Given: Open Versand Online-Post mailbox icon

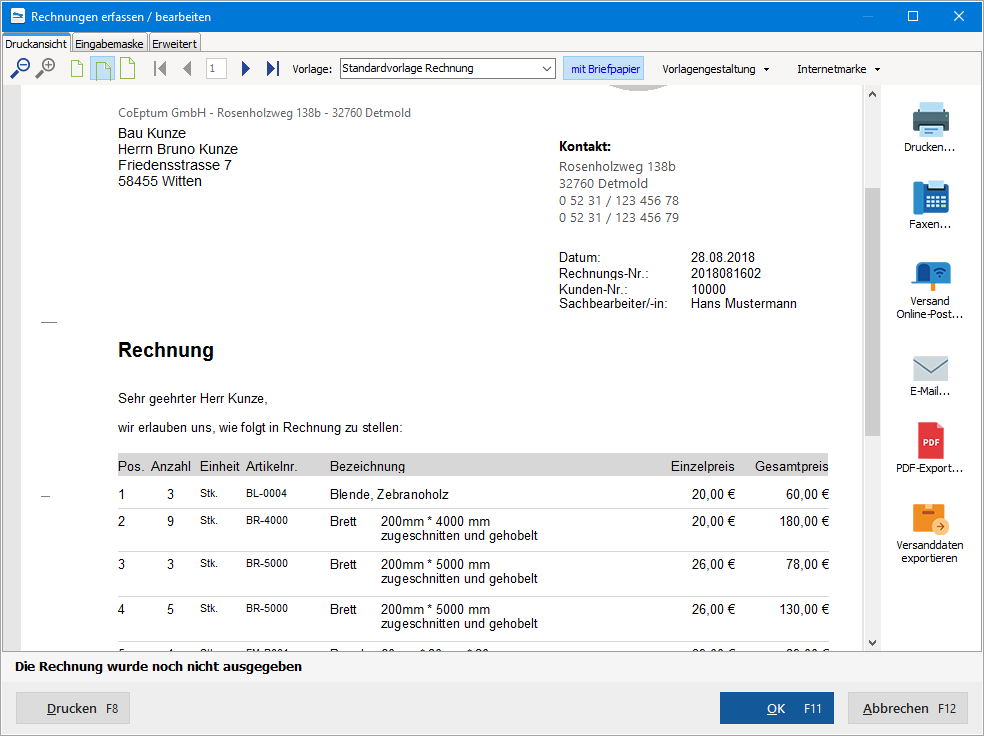Looking at the screenshot, I should 930,276.
